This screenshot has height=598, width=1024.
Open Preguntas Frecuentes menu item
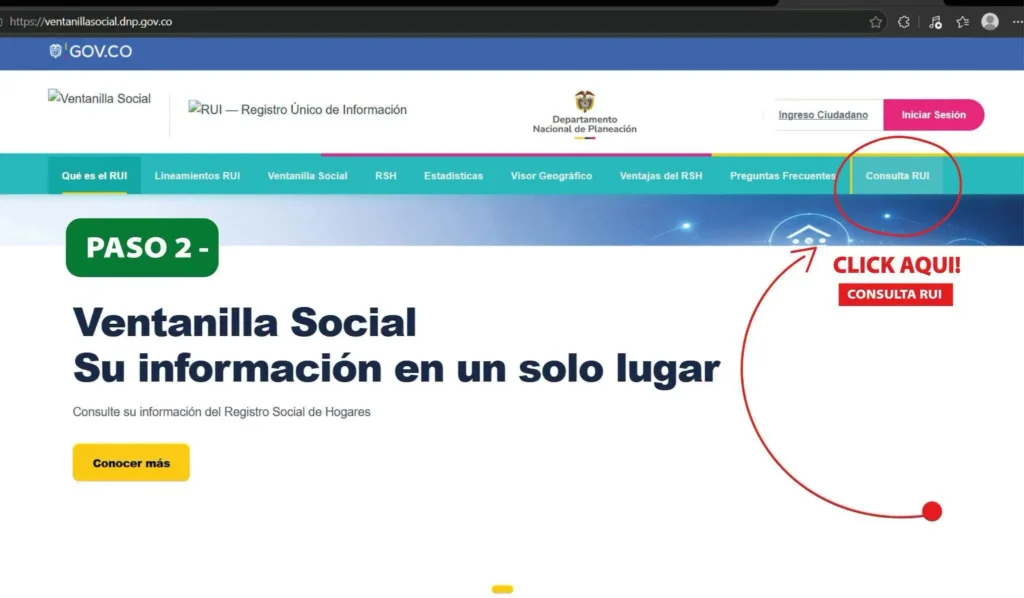pos(782,176)
